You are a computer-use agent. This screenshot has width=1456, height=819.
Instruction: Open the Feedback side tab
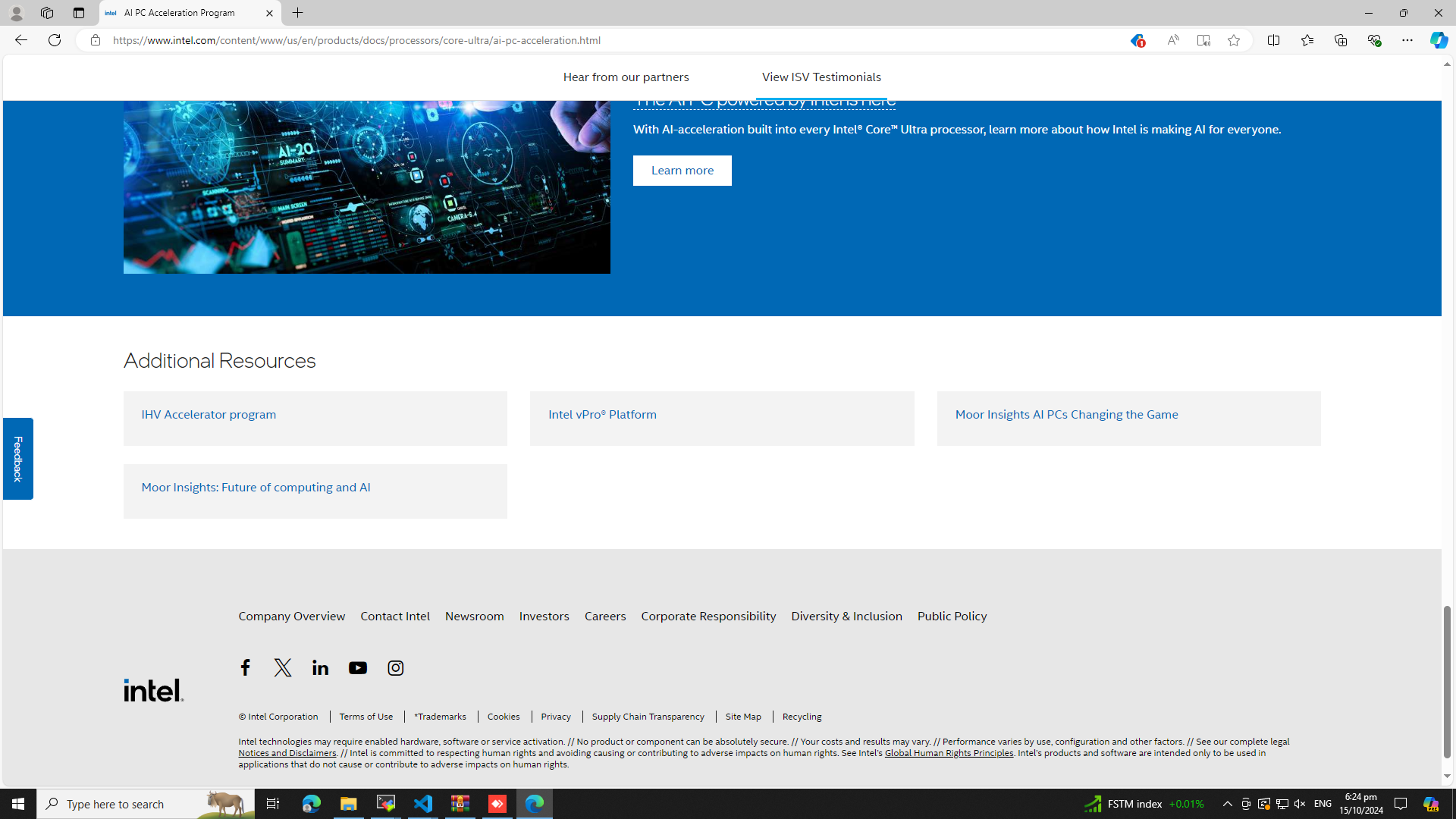[18, 459]
